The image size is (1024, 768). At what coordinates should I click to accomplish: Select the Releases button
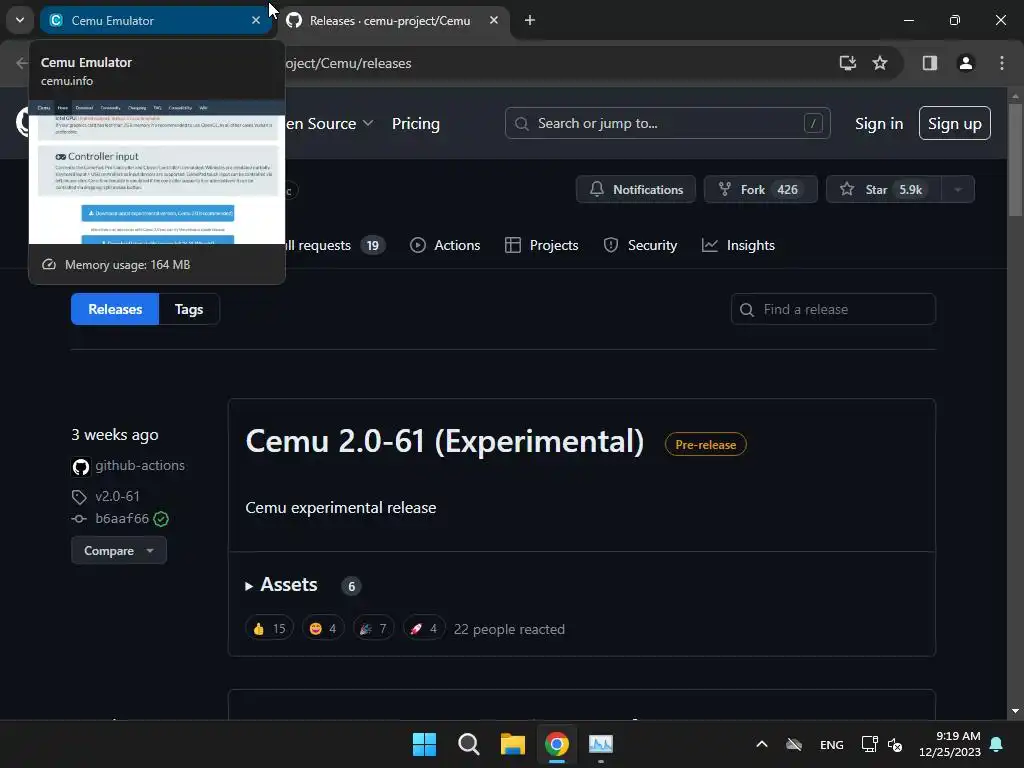115,309
